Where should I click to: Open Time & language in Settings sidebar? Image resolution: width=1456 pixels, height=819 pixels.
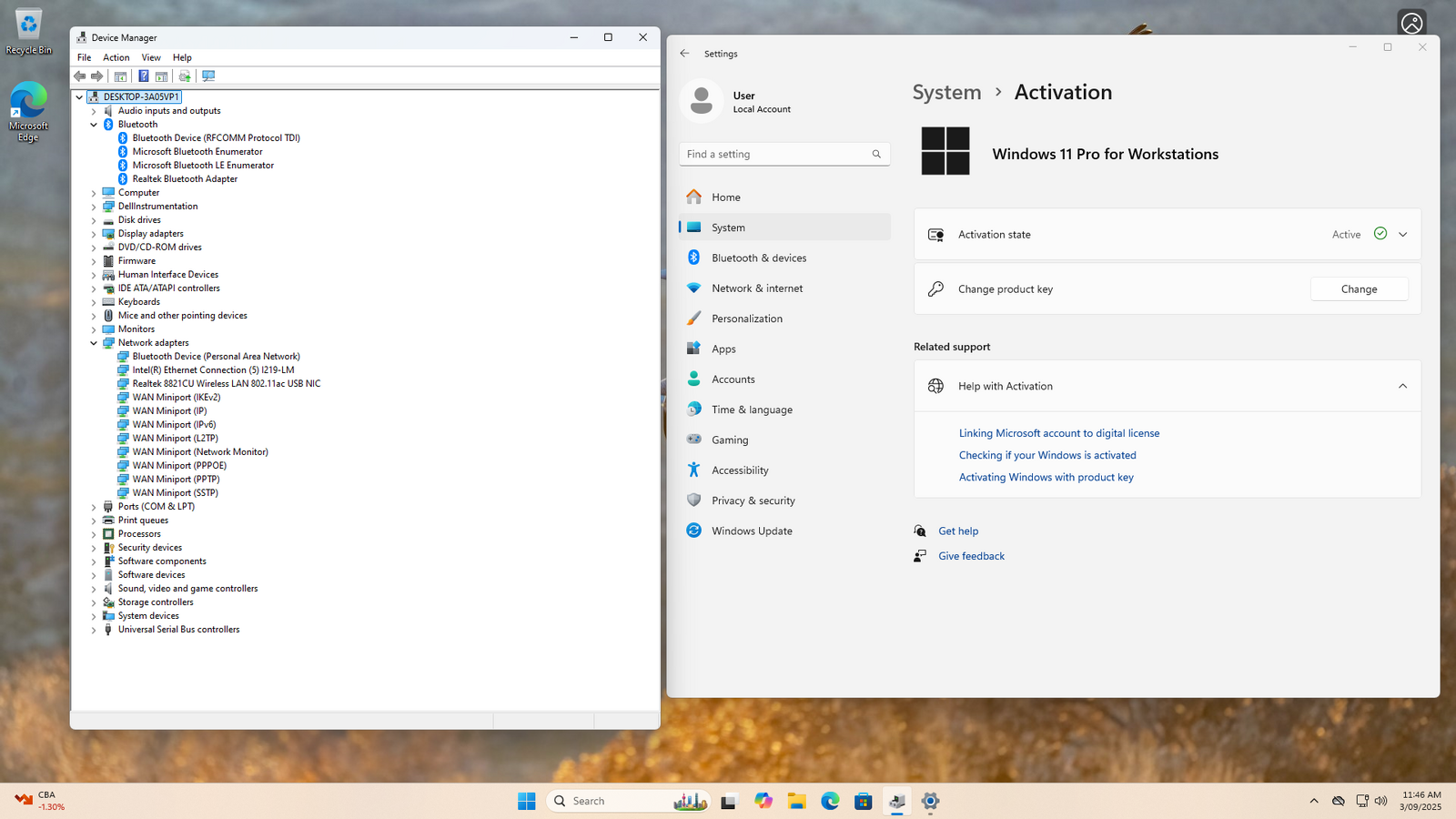(x=784, y=409)
